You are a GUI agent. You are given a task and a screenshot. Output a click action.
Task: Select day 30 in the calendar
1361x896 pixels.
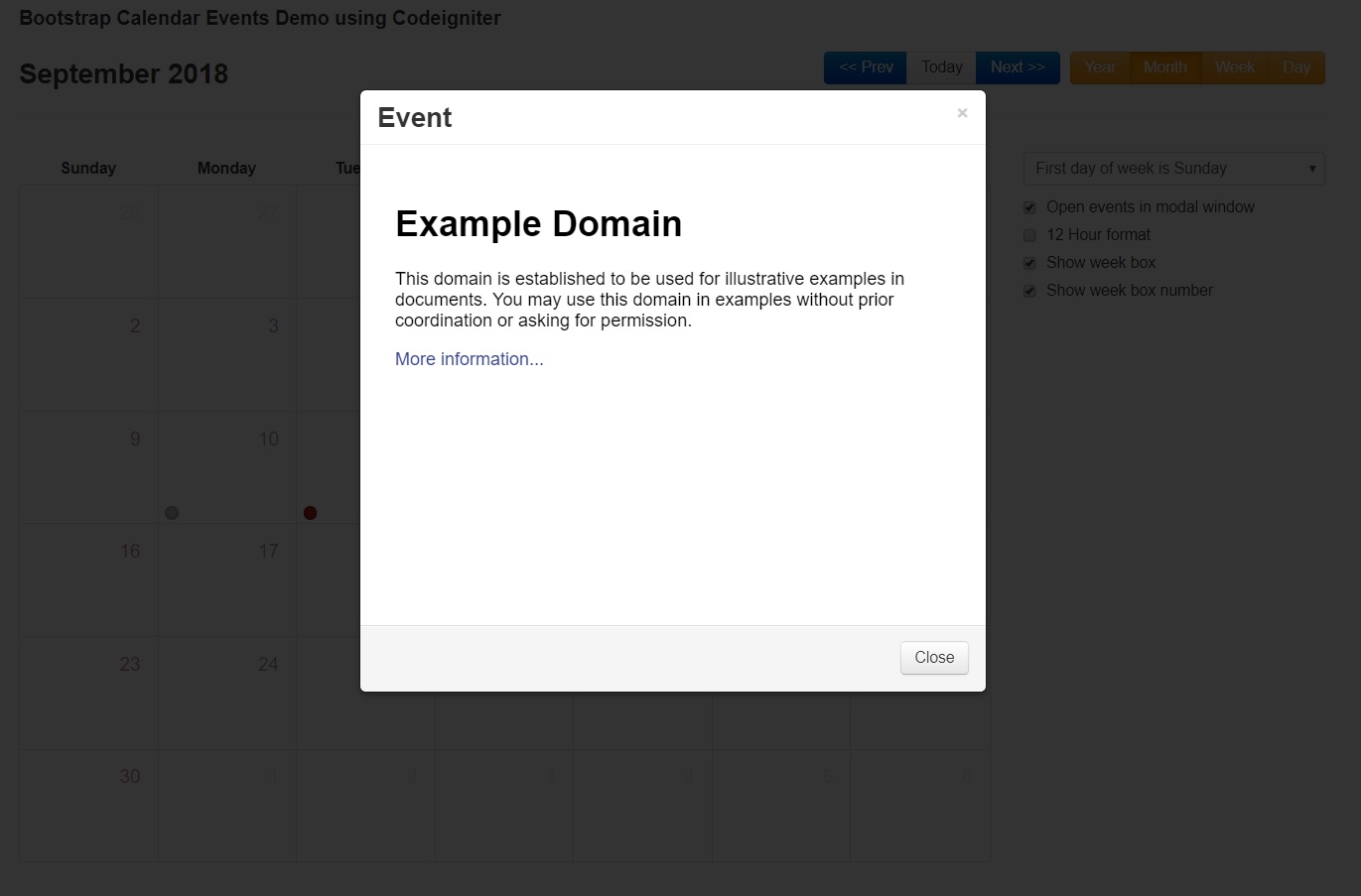pos(130,777)
